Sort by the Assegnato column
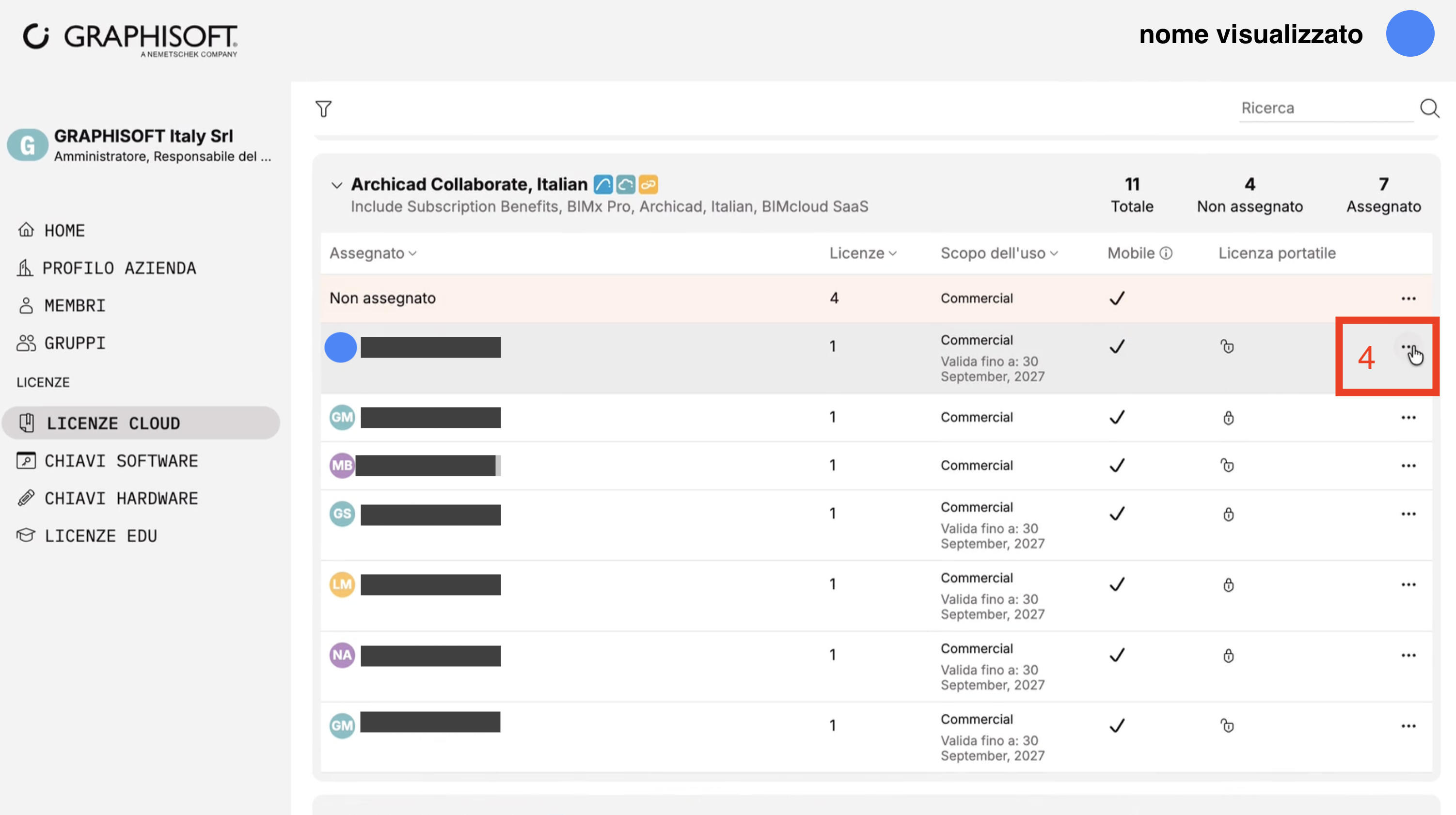1456x815 pixels. click(x=373, y=253)
